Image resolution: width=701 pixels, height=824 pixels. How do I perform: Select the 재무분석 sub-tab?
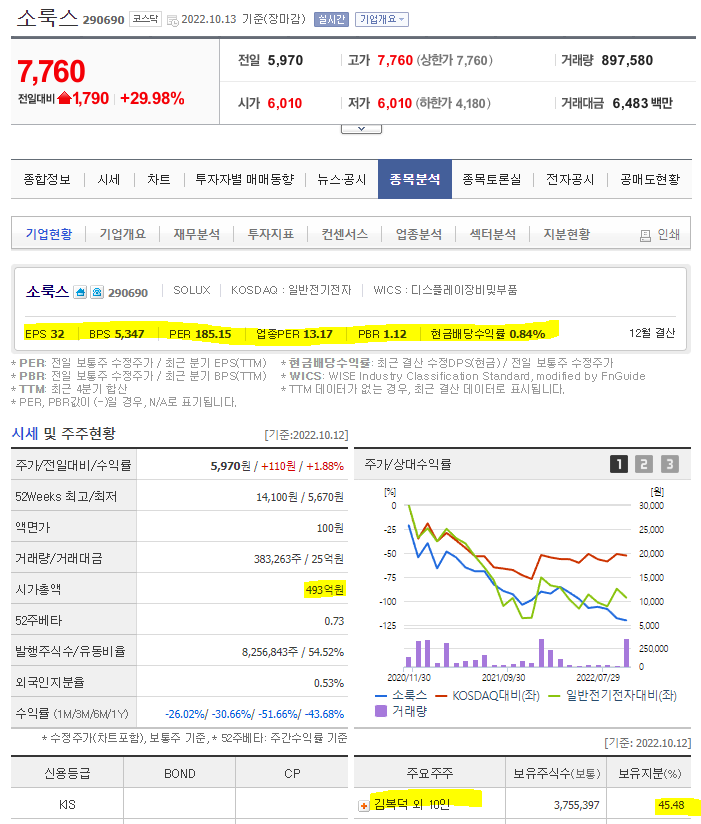pos(197,234)
